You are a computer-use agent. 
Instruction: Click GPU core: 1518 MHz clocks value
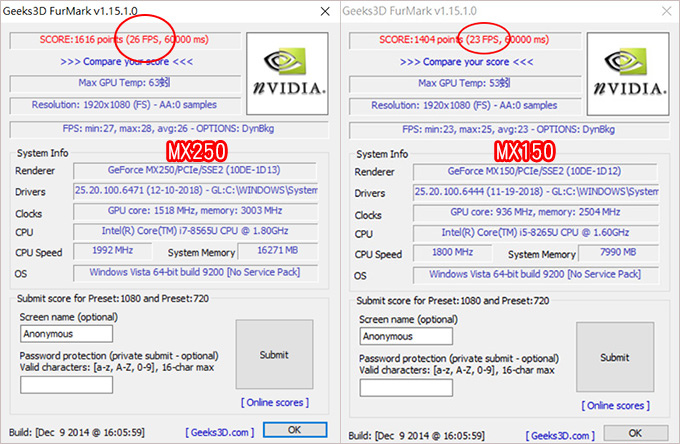[x=195, y=211]
